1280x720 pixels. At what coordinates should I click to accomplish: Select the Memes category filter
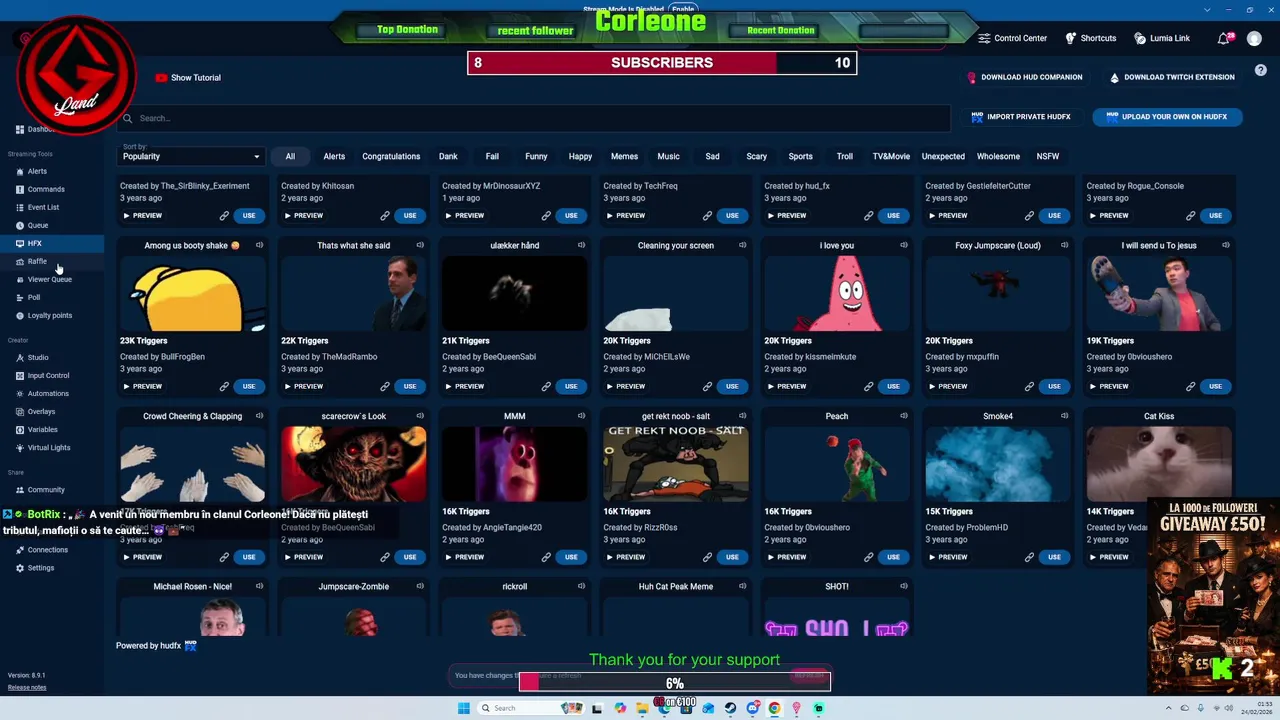click(x=624, y=156)
